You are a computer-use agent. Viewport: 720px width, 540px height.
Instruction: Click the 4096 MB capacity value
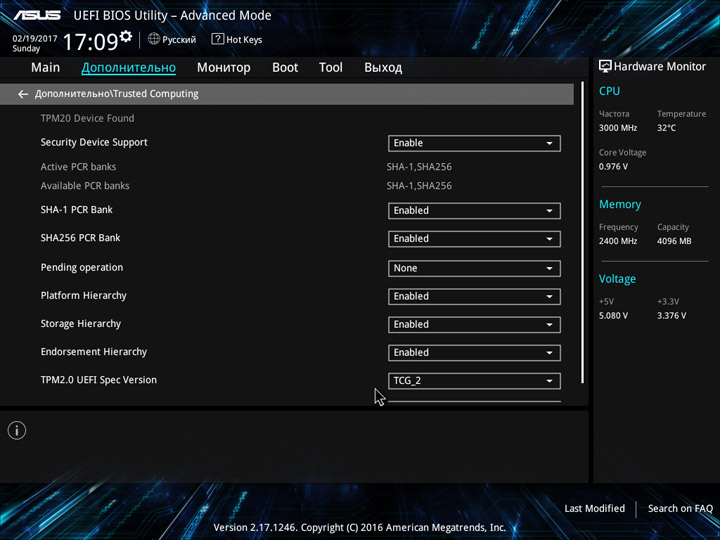pos(674,241)
